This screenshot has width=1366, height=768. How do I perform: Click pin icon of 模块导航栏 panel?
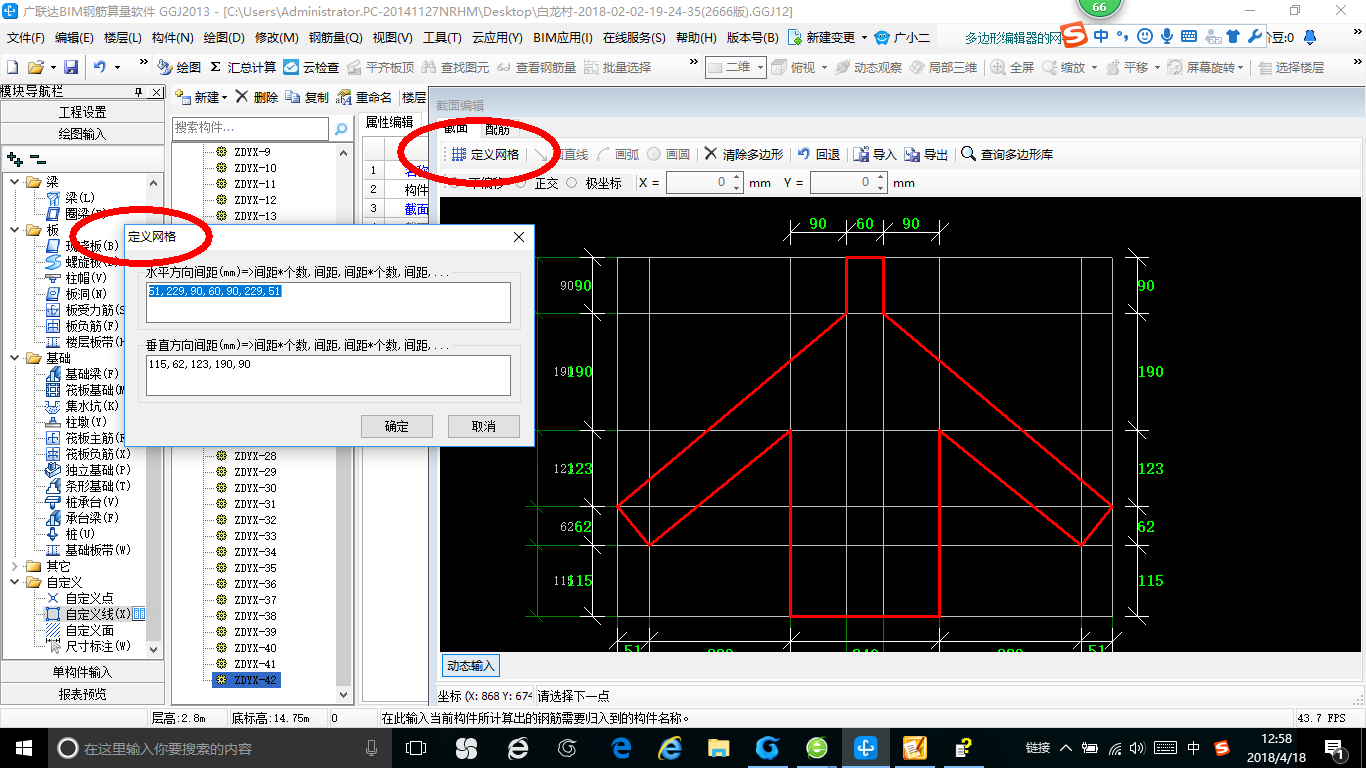139,92
